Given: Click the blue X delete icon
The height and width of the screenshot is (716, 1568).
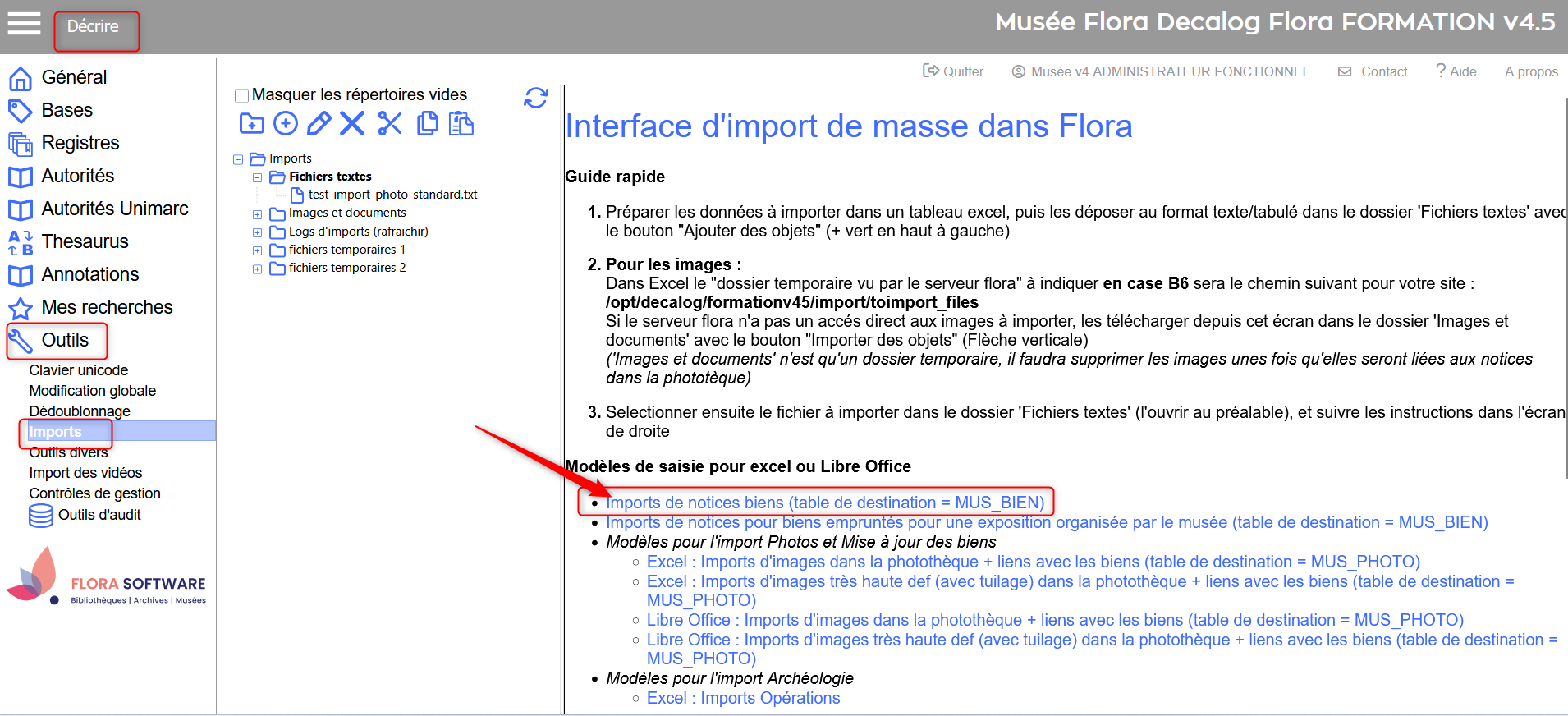Looking at the screenshot, I should (x=352, y=124).
